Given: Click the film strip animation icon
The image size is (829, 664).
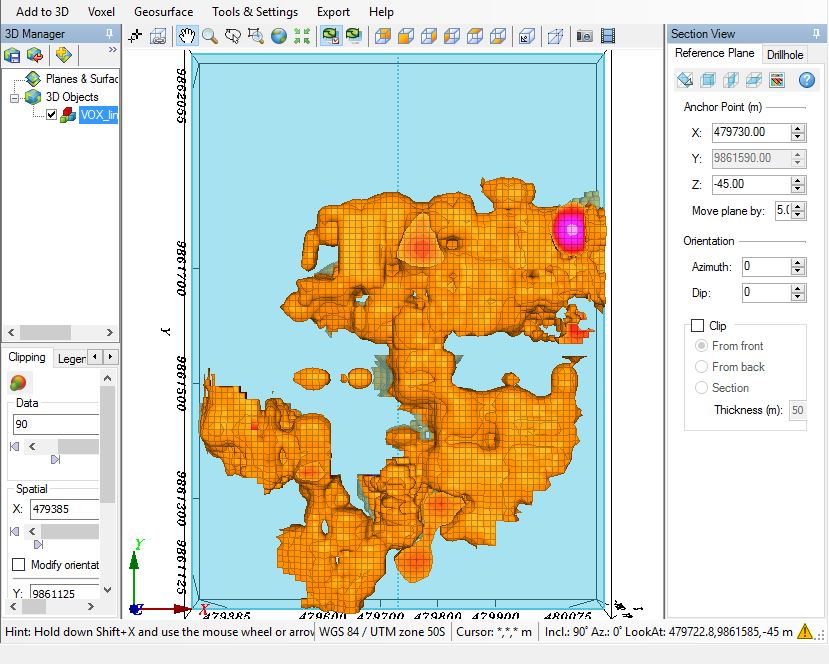Looking at the screenshot, I should click(608, 36).
